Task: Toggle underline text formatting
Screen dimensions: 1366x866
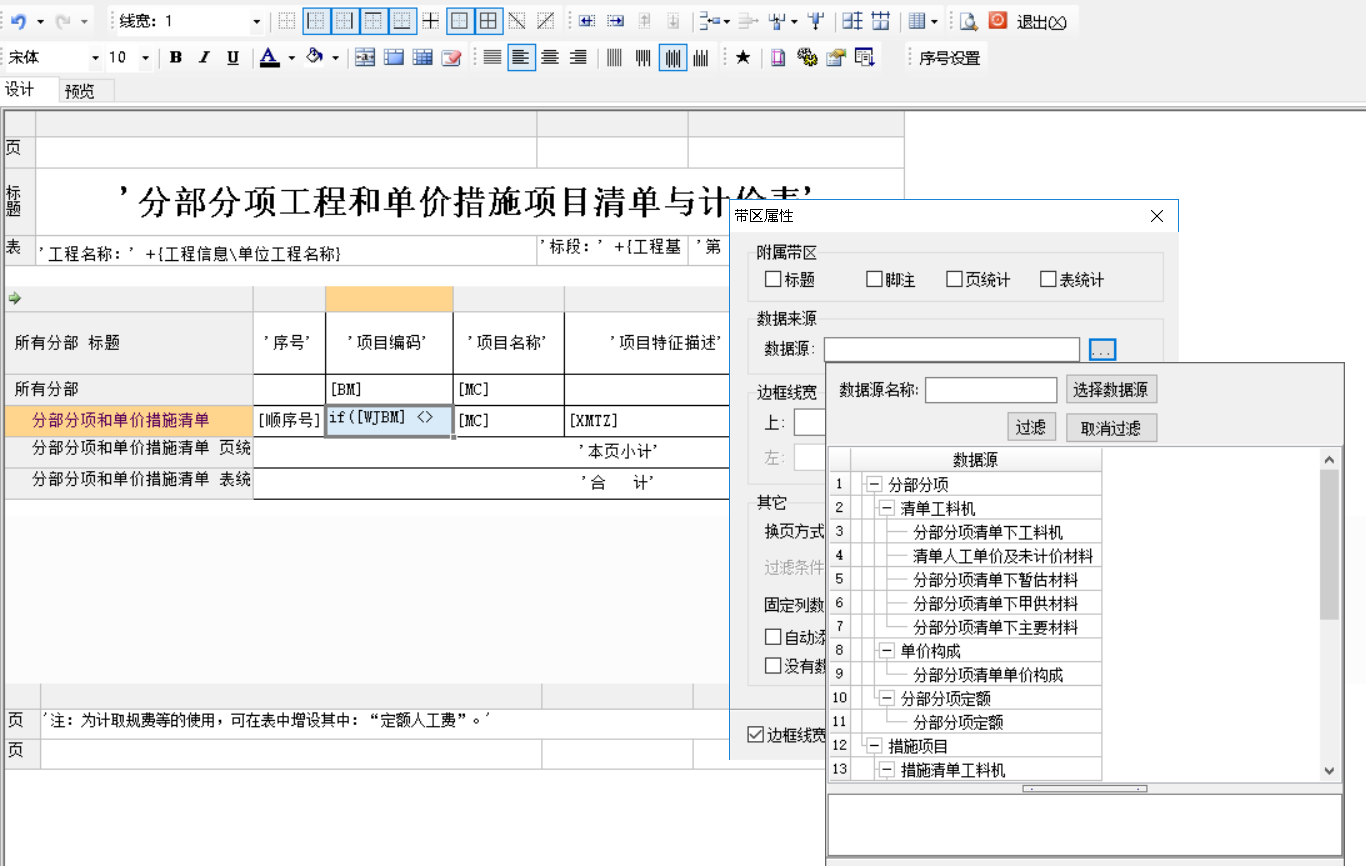Action: [232, 58]
